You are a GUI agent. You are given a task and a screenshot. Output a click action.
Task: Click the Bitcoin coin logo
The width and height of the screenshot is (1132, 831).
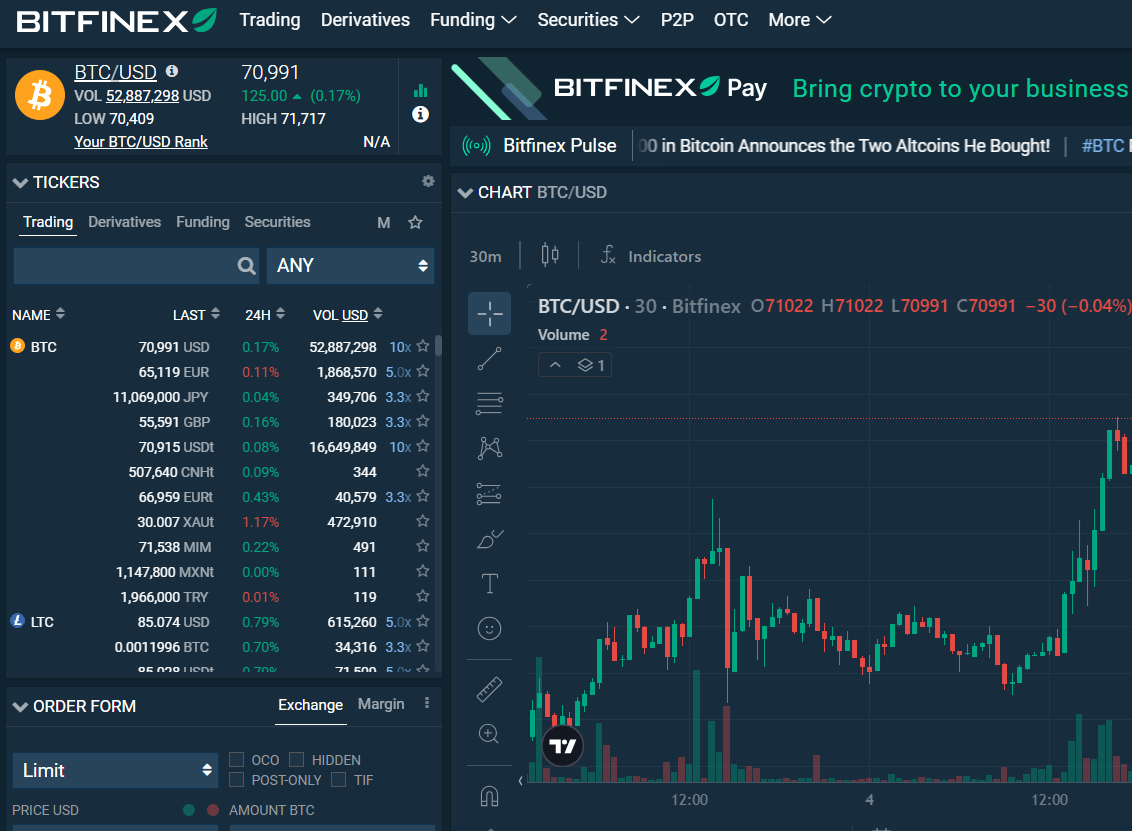tap(40, 95)
